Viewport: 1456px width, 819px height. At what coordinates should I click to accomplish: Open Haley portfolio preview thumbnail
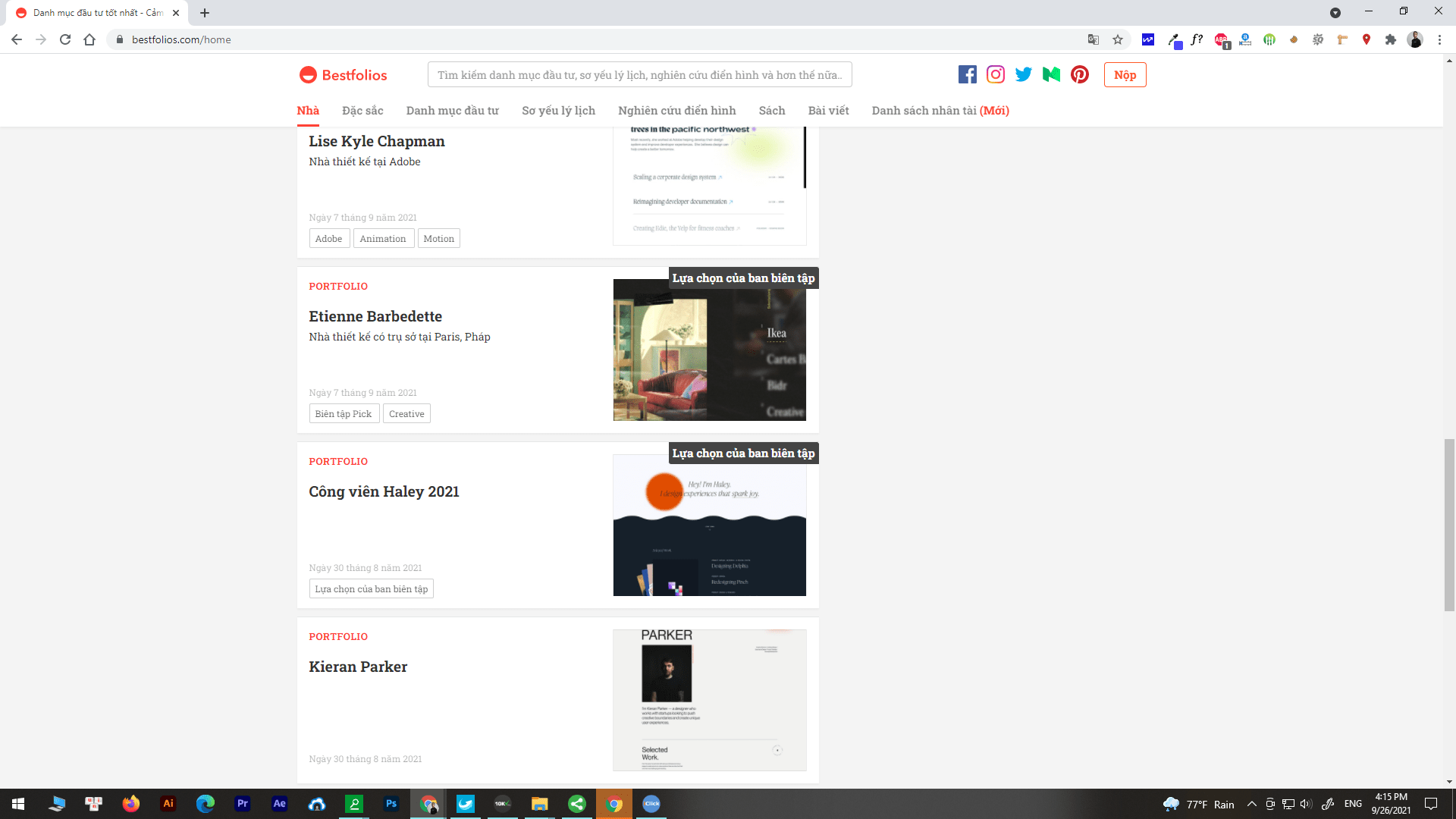pyautogui.click(x=709, y=525)
